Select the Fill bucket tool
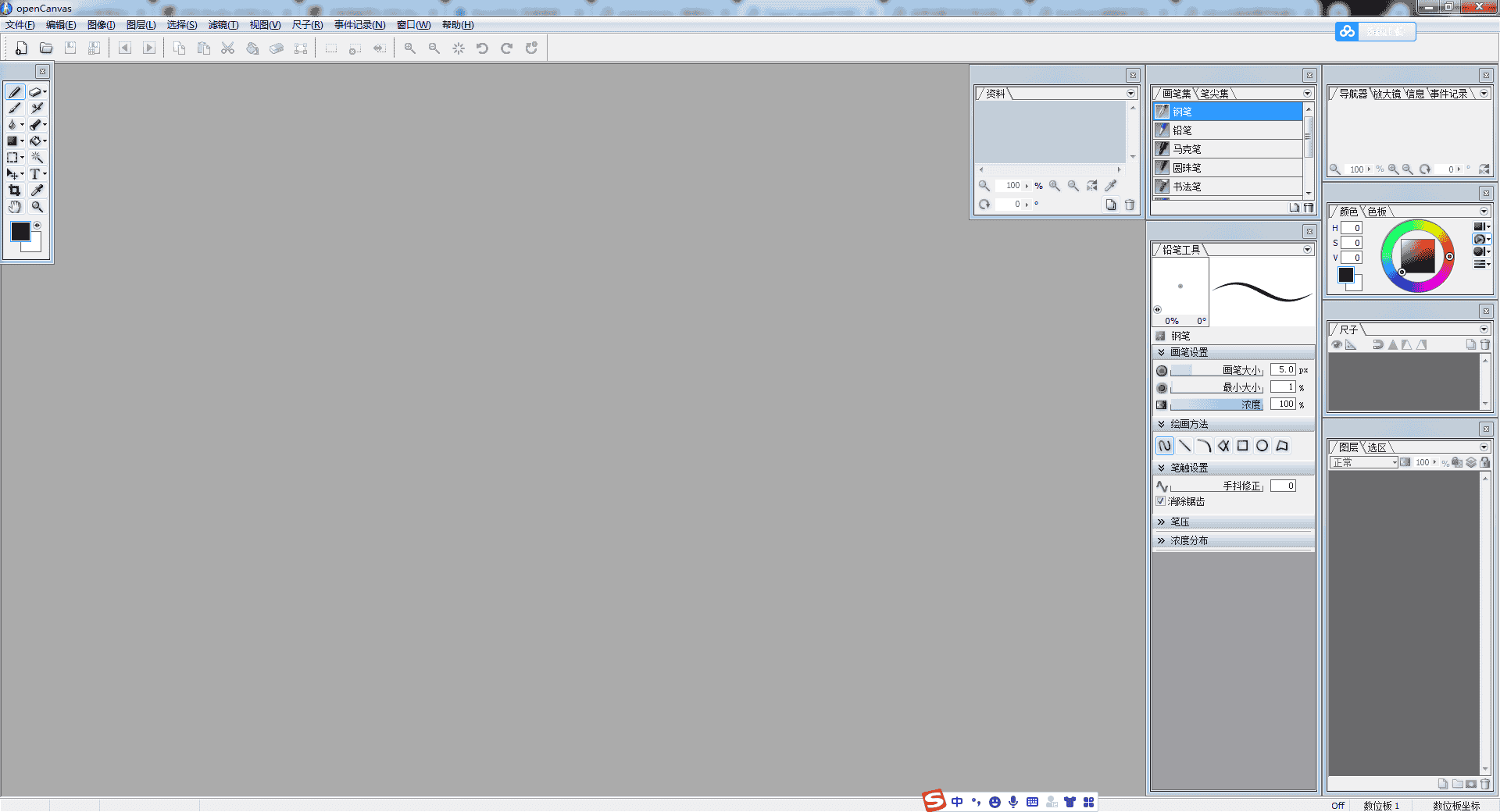 click(36, 141)
